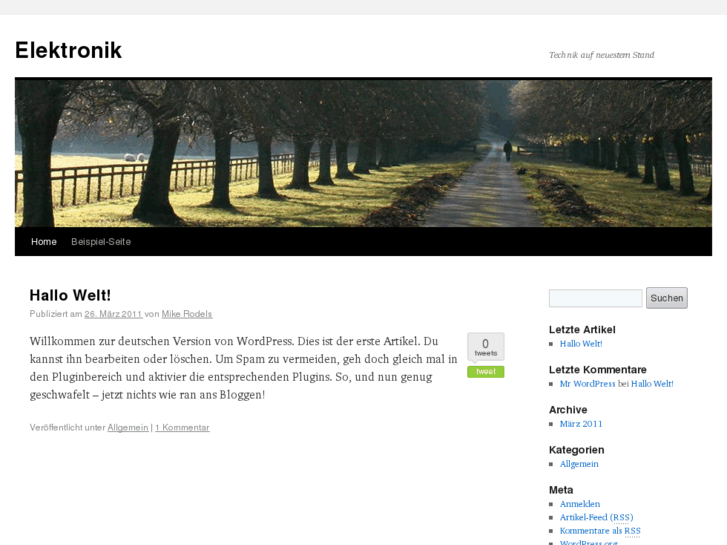727x545 pixels.
Task: View author Mike Rodels' posts
Action: (187, 314)
